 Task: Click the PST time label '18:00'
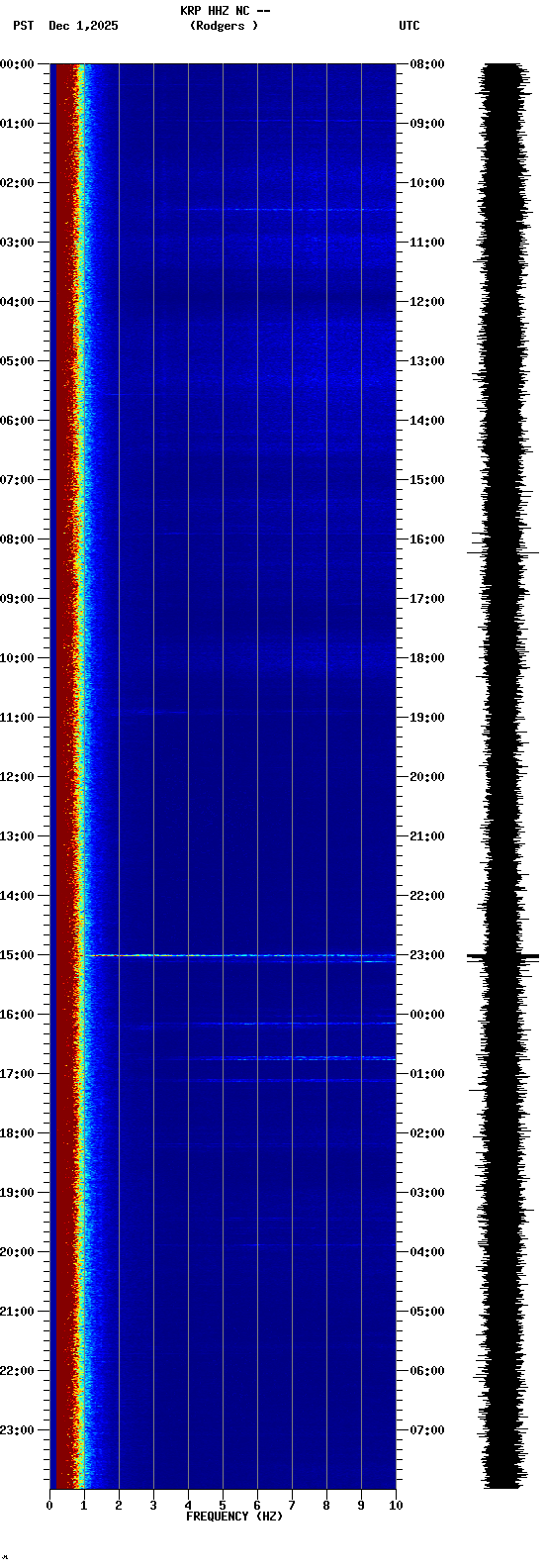pos(17,1133)
